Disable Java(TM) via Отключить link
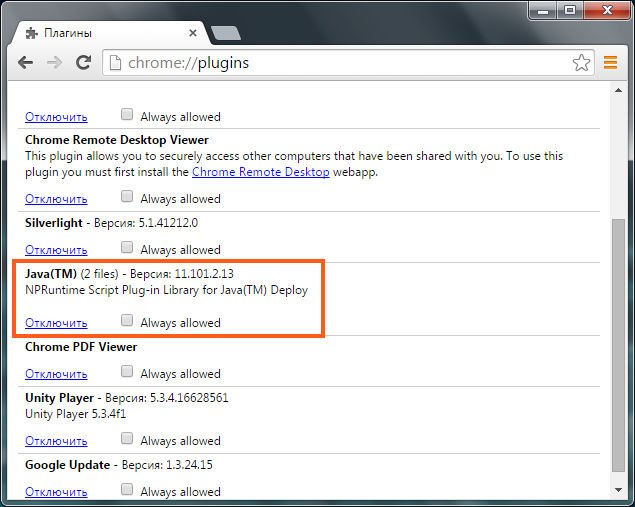This screenshot has width=635, height=507. click(x=56, y=323)
